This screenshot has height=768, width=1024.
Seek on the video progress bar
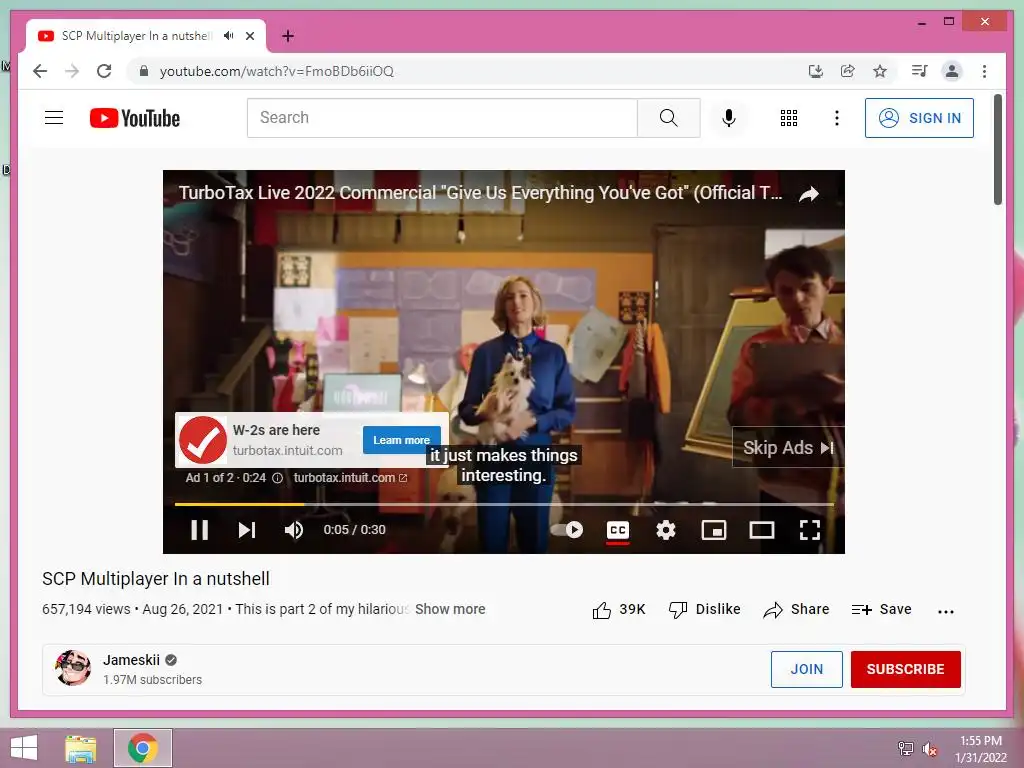coord(504,504)
